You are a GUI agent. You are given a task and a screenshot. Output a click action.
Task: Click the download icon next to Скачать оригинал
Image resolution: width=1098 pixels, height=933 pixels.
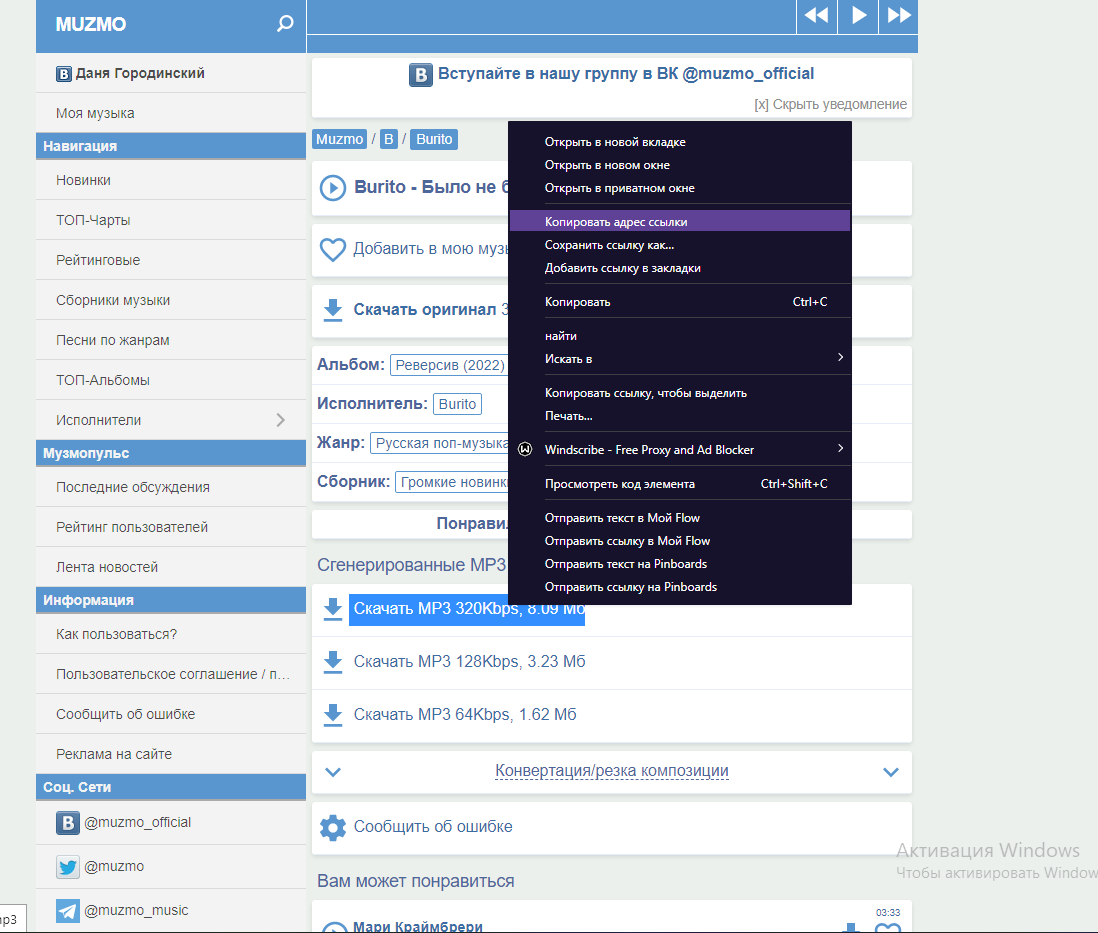tap(333, 310)
